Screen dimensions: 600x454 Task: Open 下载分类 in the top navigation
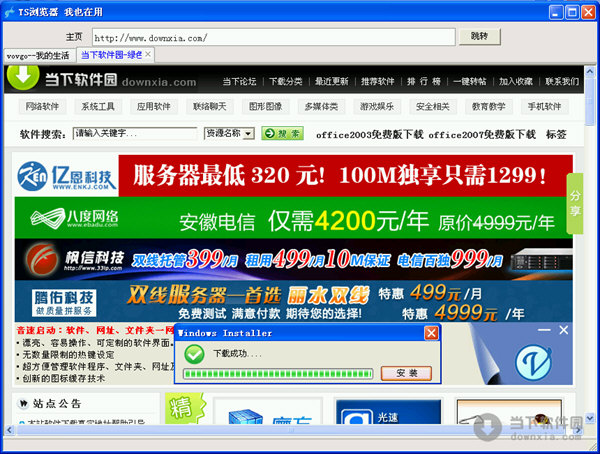pos(285,81)
